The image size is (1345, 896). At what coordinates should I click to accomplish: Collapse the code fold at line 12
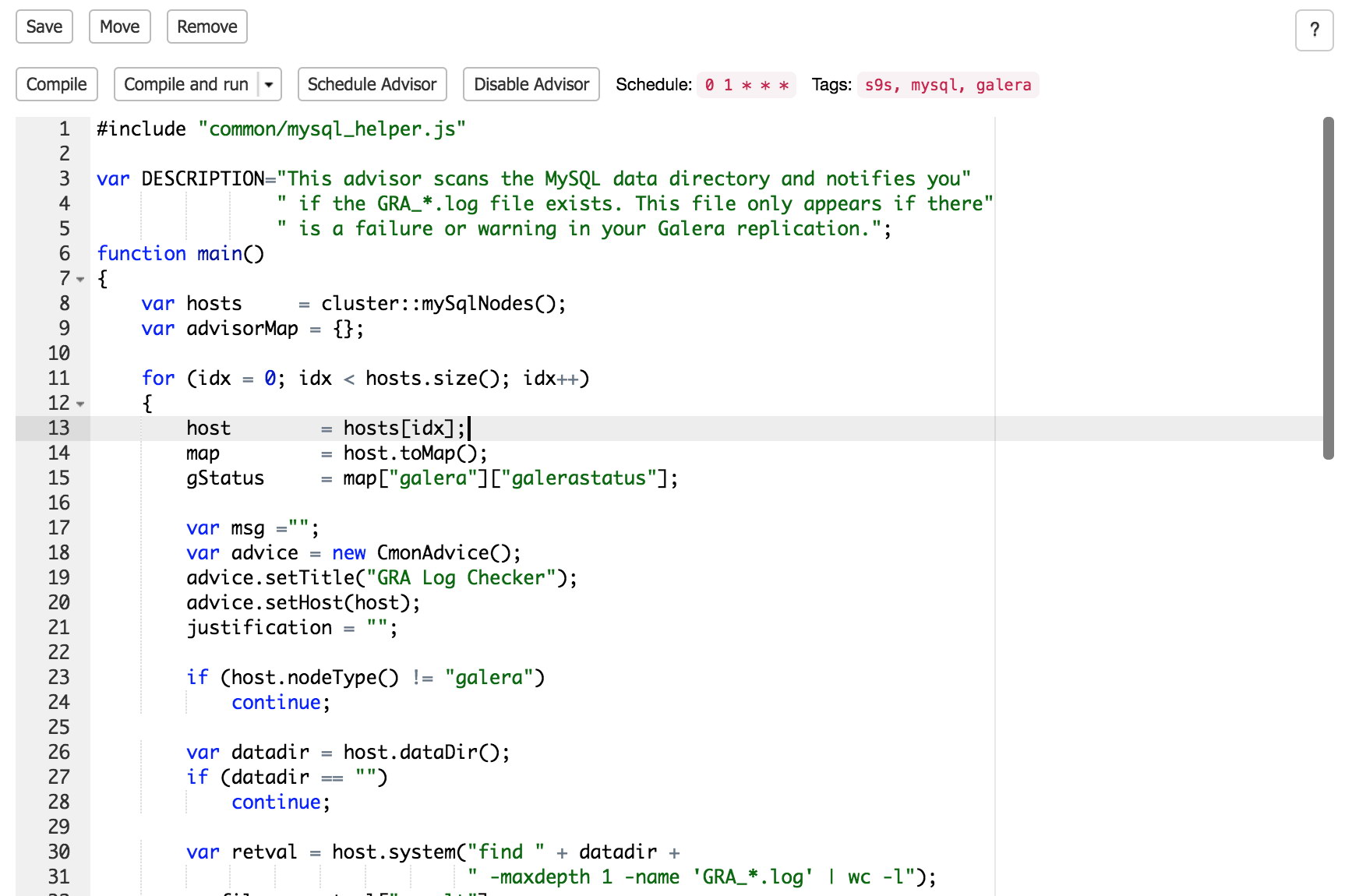point(80,404)
